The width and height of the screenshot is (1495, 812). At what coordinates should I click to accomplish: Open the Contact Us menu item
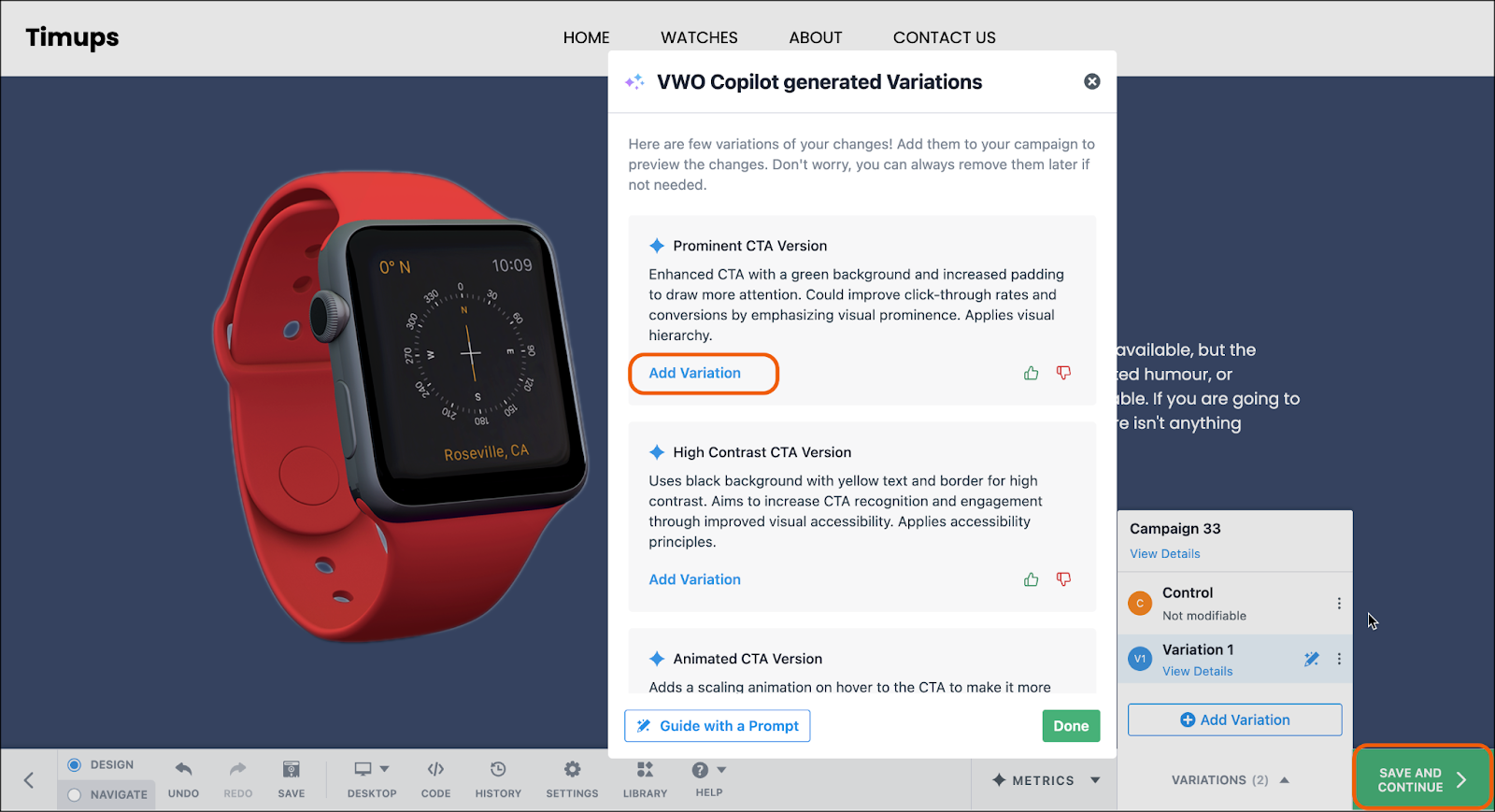tap(944, 37)
